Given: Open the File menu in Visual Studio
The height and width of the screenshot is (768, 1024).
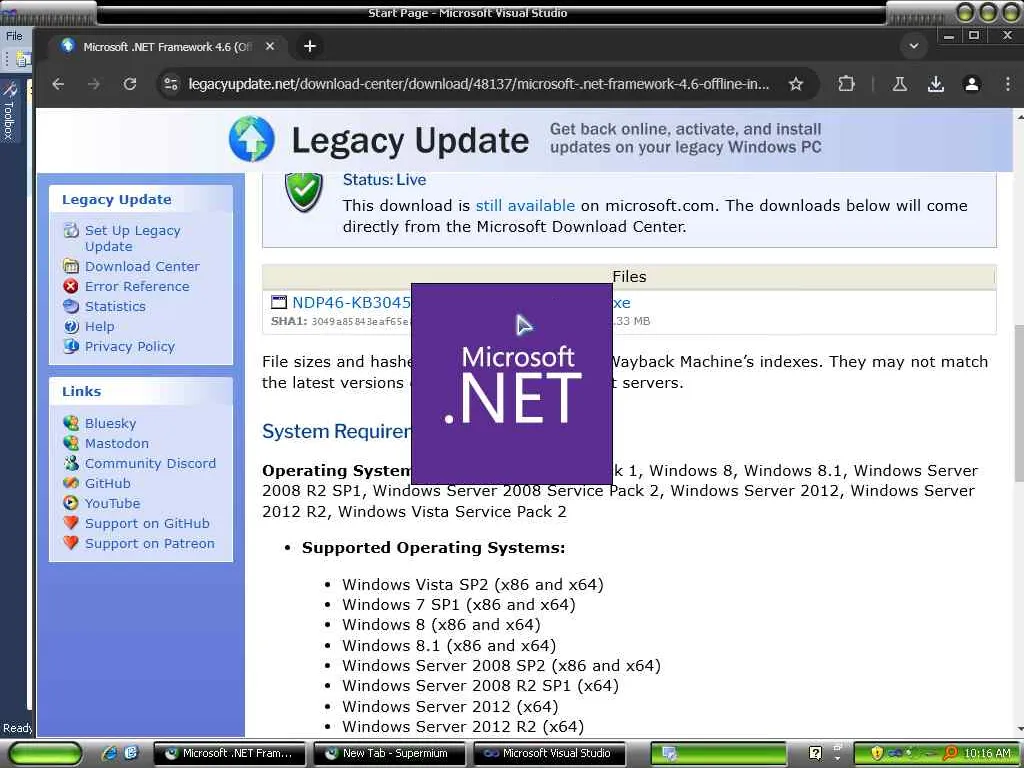Looking at the screenshot, I should tap(14, 36).
